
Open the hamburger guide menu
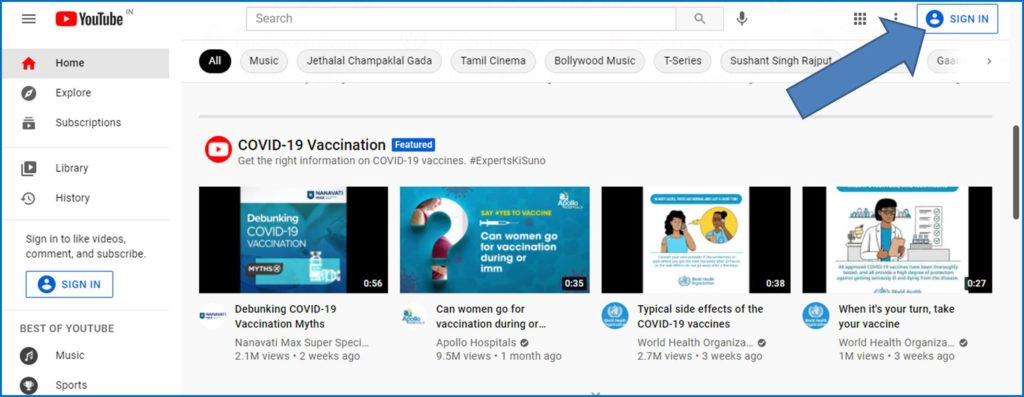point(29,19)
